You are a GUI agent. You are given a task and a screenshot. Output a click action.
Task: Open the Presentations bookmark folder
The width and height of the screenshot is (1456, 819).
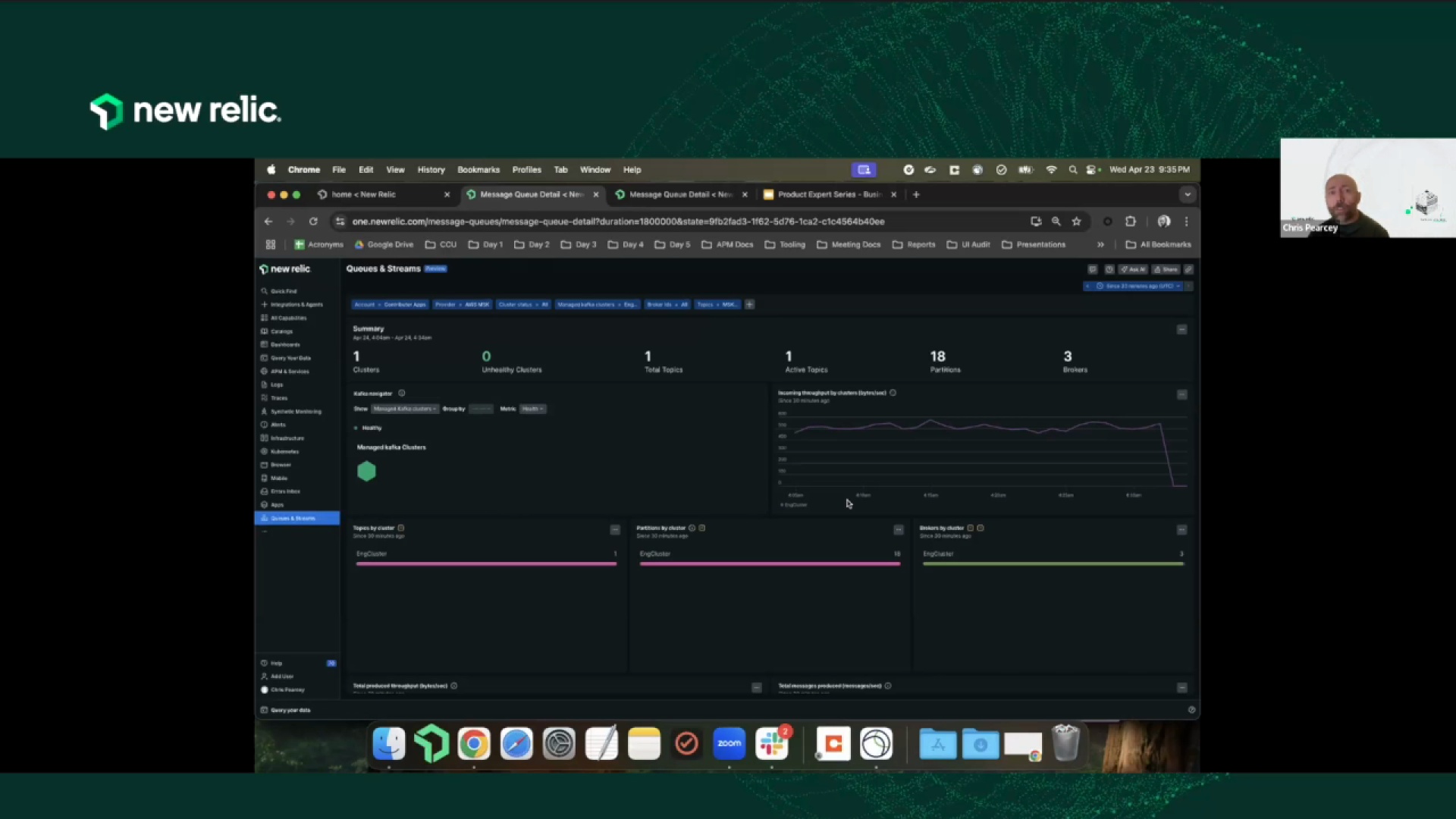(x=1034, y=245)
